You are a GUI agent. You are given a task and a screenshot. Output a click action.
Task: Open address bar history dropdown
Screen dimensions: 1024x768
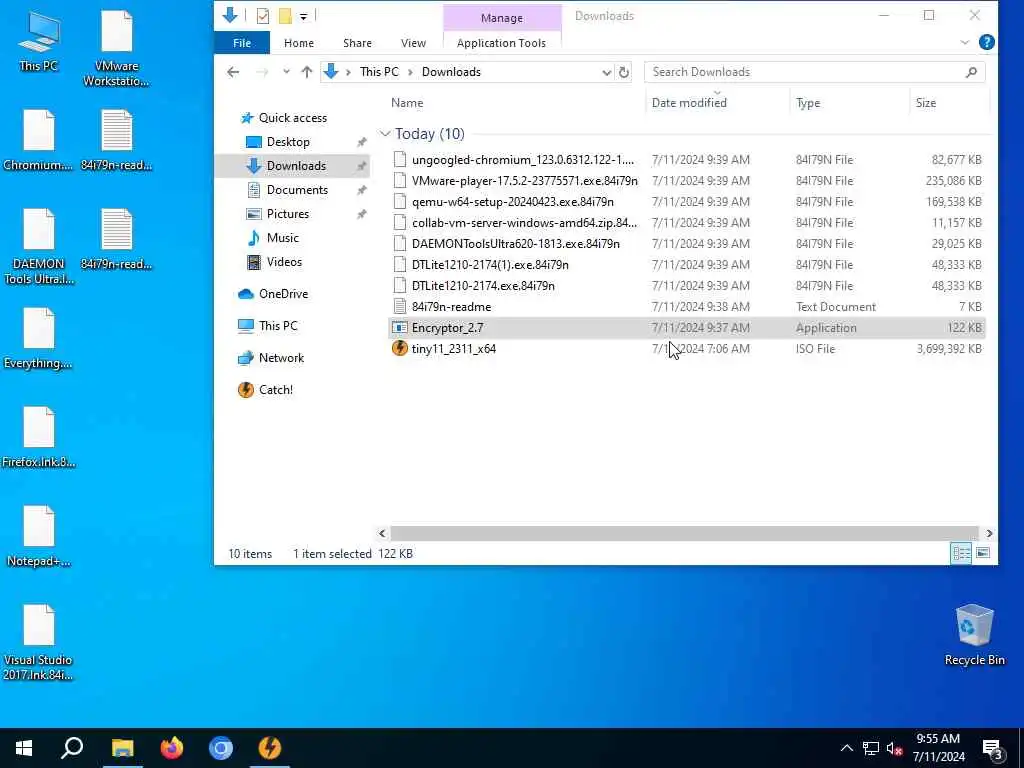pos(606,72)
